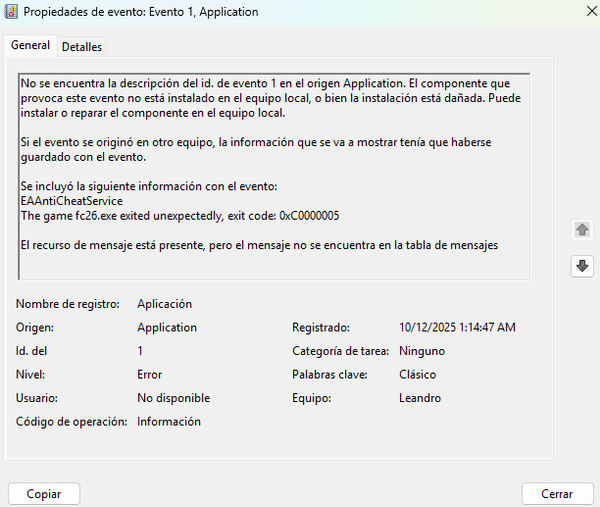Click the Nivel value Error

point(150,375)
